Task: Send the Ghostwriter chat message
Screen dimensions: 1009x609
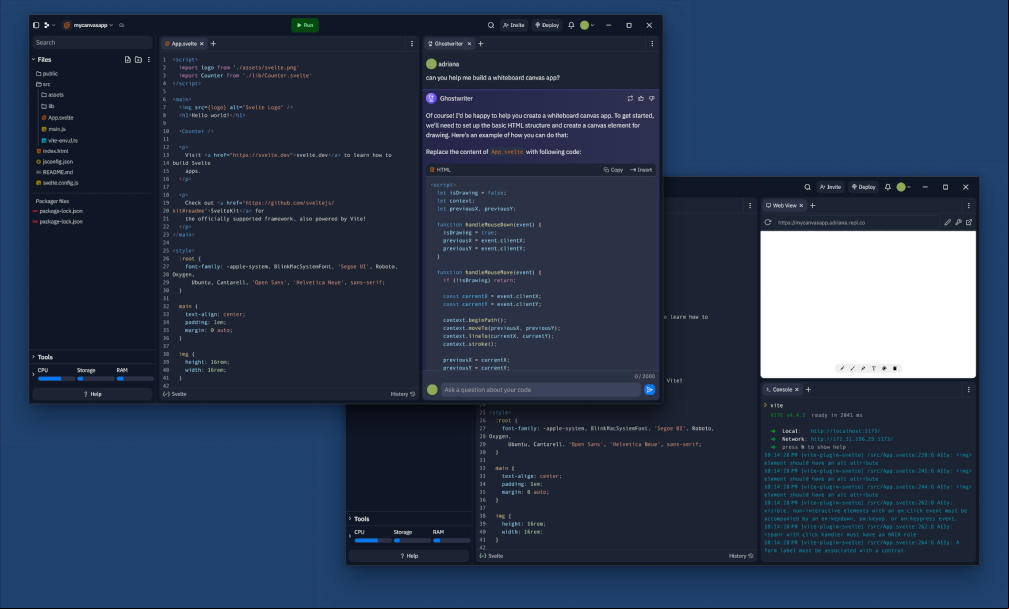Action: [649, 389]
